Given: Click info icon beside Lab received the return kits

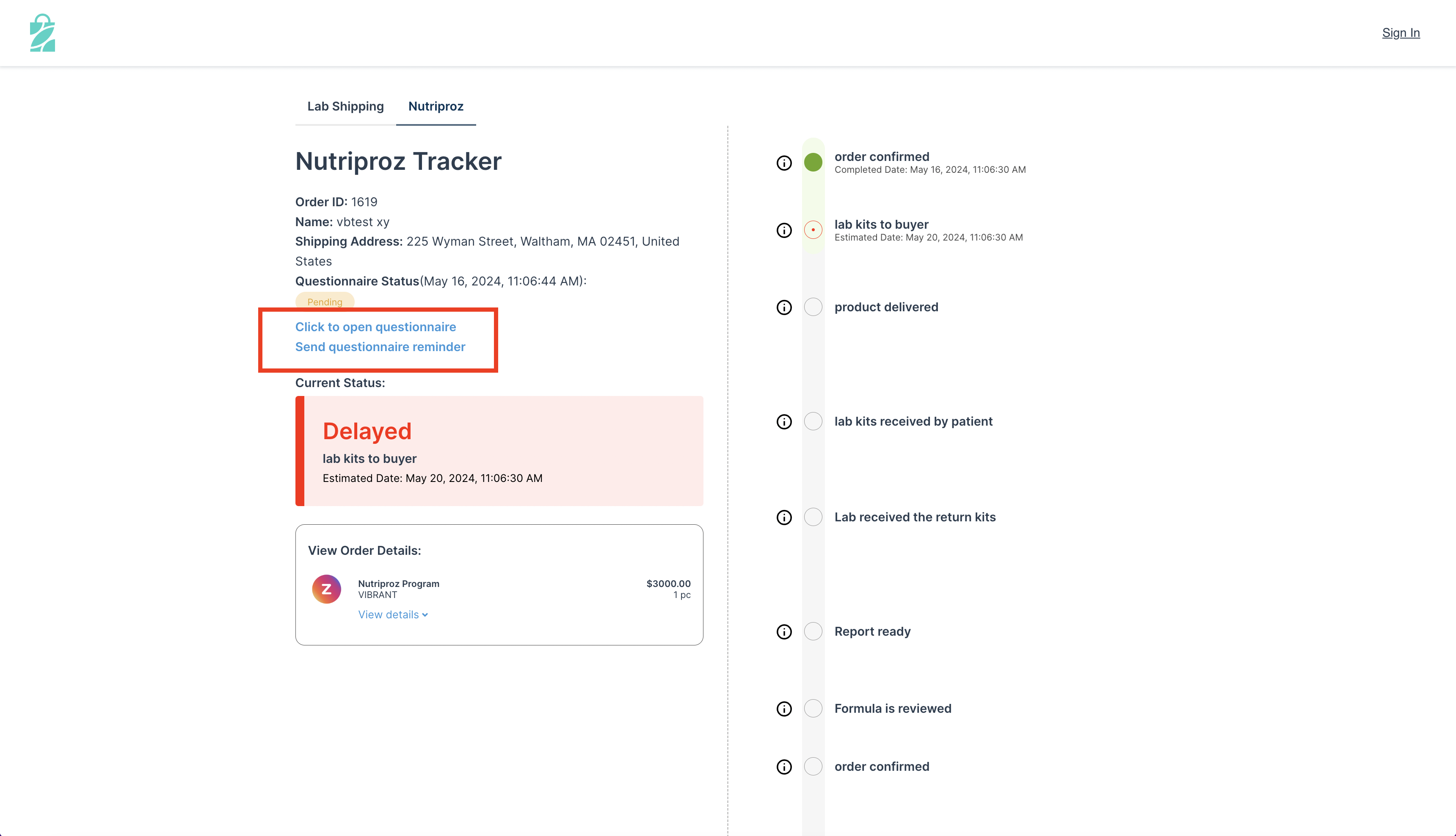Looking at the screenshot, I should (x=783, y=518).
